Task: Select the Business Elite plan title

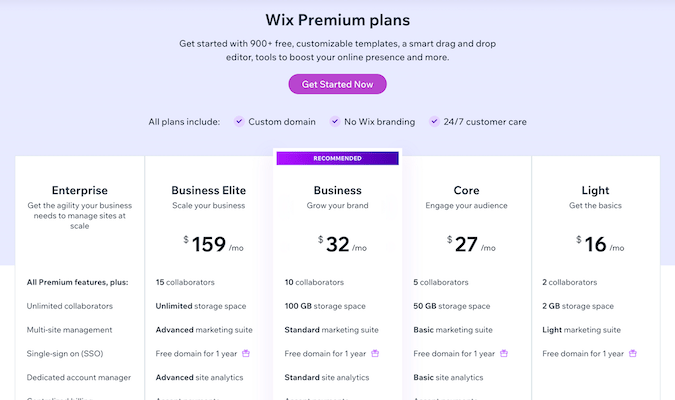Action: pos(208,190)
